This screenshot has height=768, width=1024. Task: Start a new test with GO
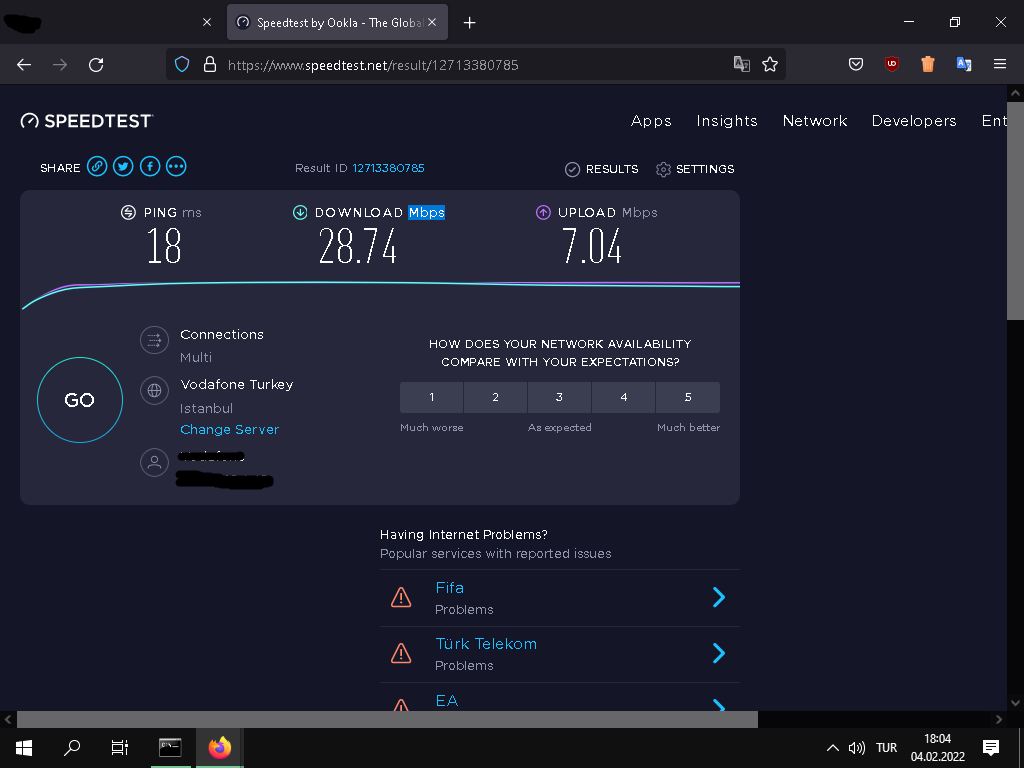(x=80, y=400)
